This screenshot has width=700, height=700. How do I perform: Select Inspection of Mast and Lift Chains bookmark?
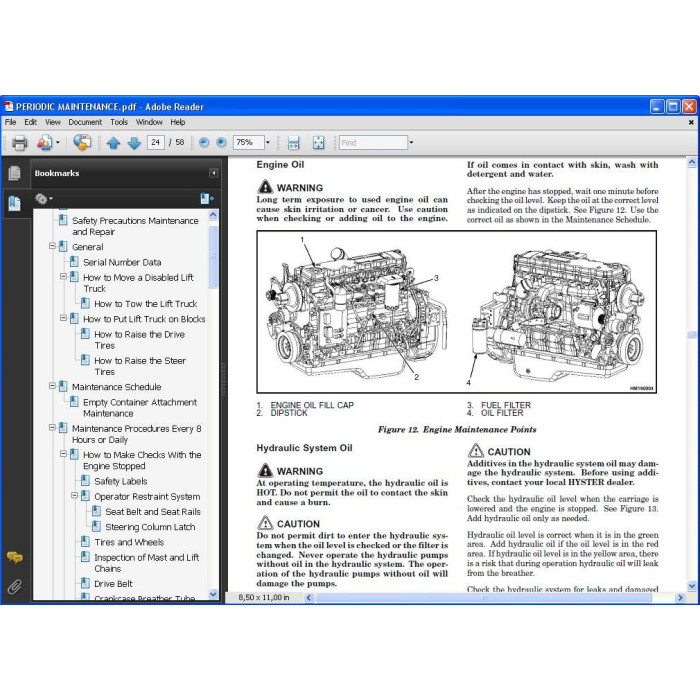pos(146,563)
